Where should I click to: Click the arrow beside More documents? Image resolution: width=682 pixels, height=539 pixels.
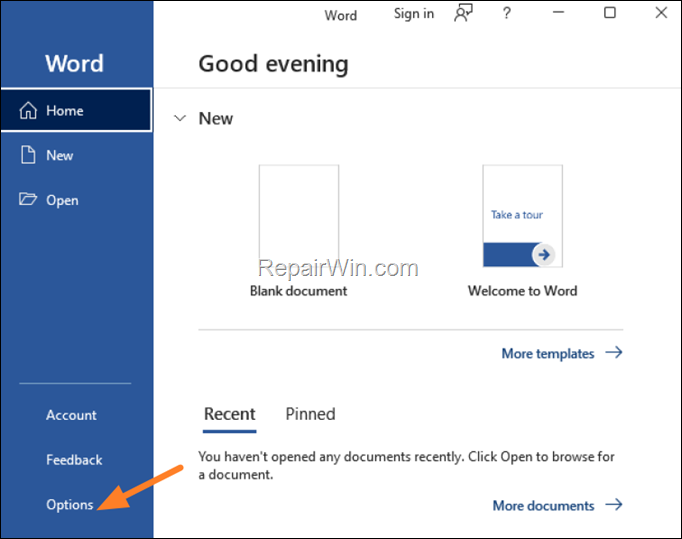tap(614, 505)
